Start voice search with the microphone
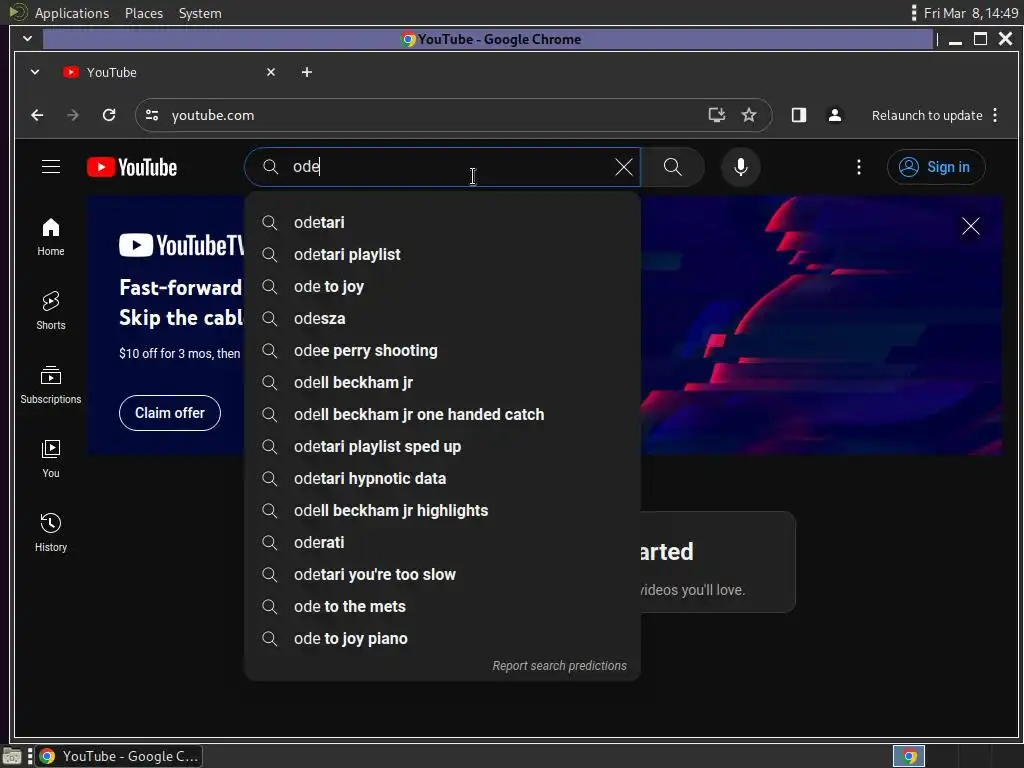 tap(741, 167)
